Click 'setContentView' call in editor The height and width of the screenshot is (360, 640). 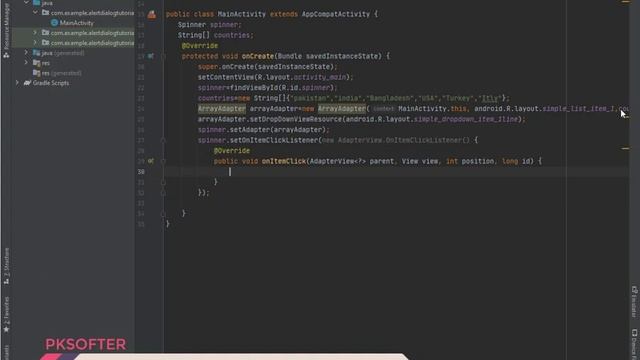226,77
